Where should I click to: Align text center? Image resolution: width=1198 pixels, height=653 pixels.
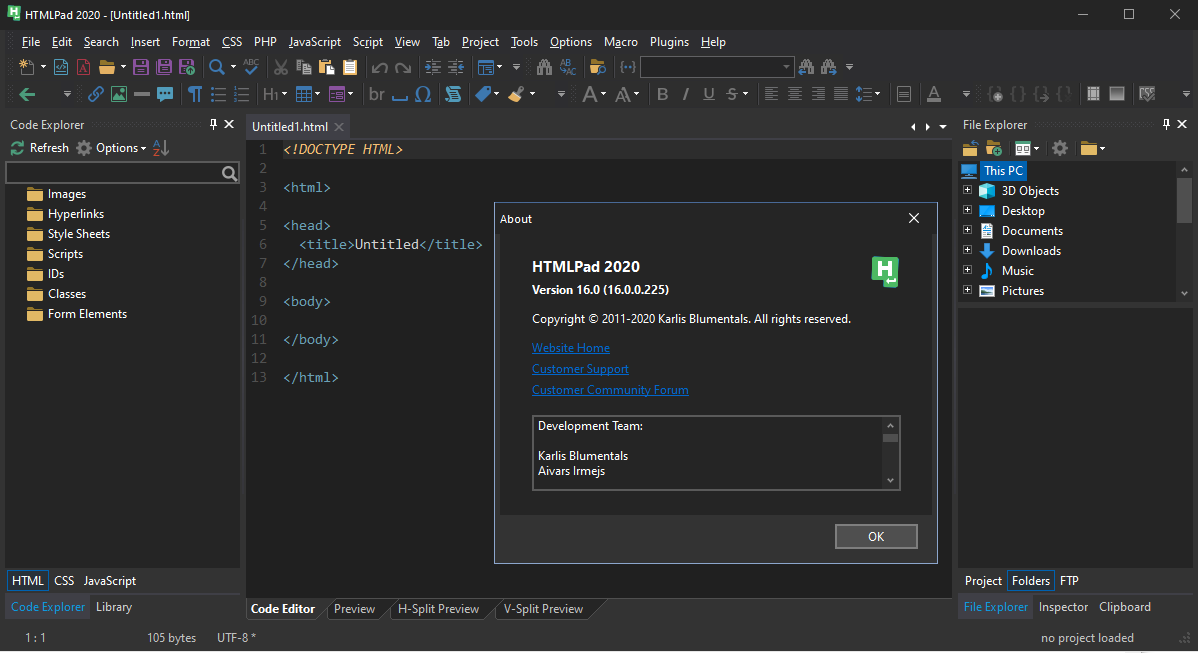[795, 94]
